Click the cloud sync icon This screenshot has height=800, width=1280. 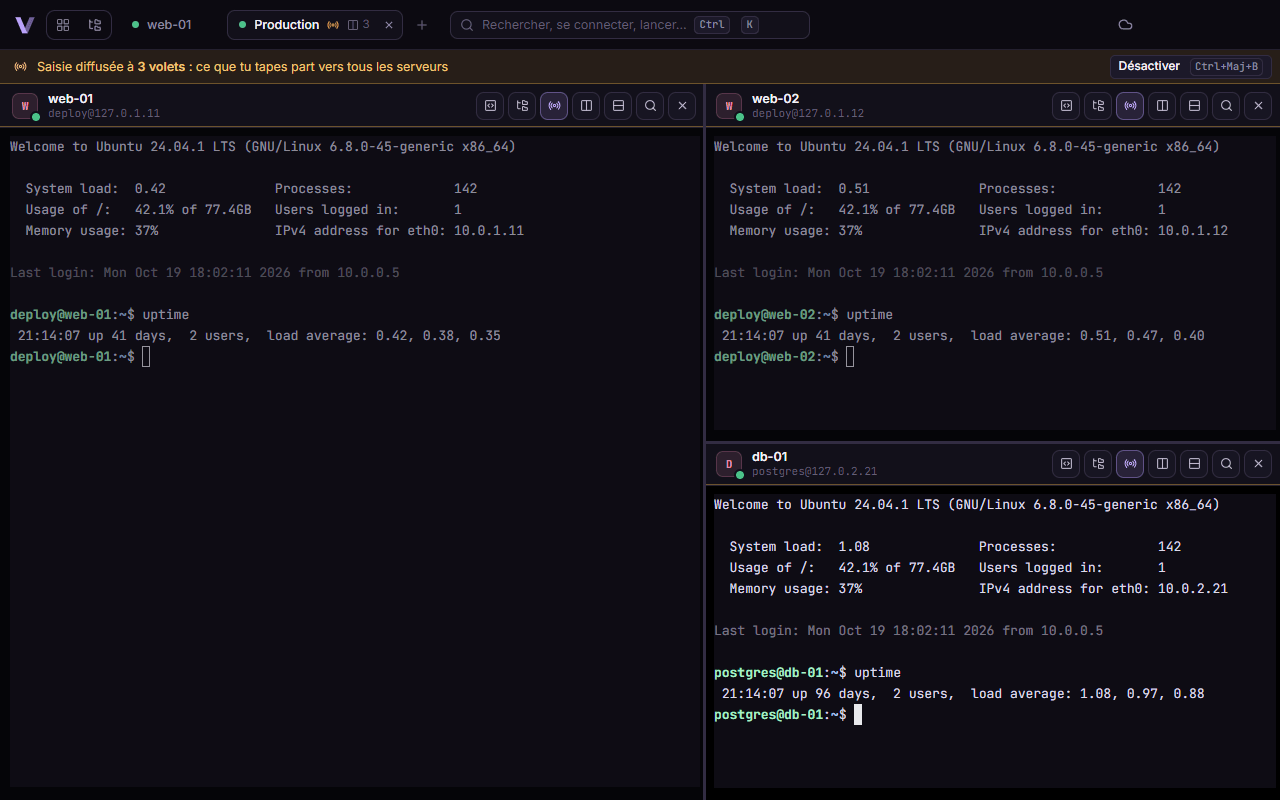[1125, 25]
